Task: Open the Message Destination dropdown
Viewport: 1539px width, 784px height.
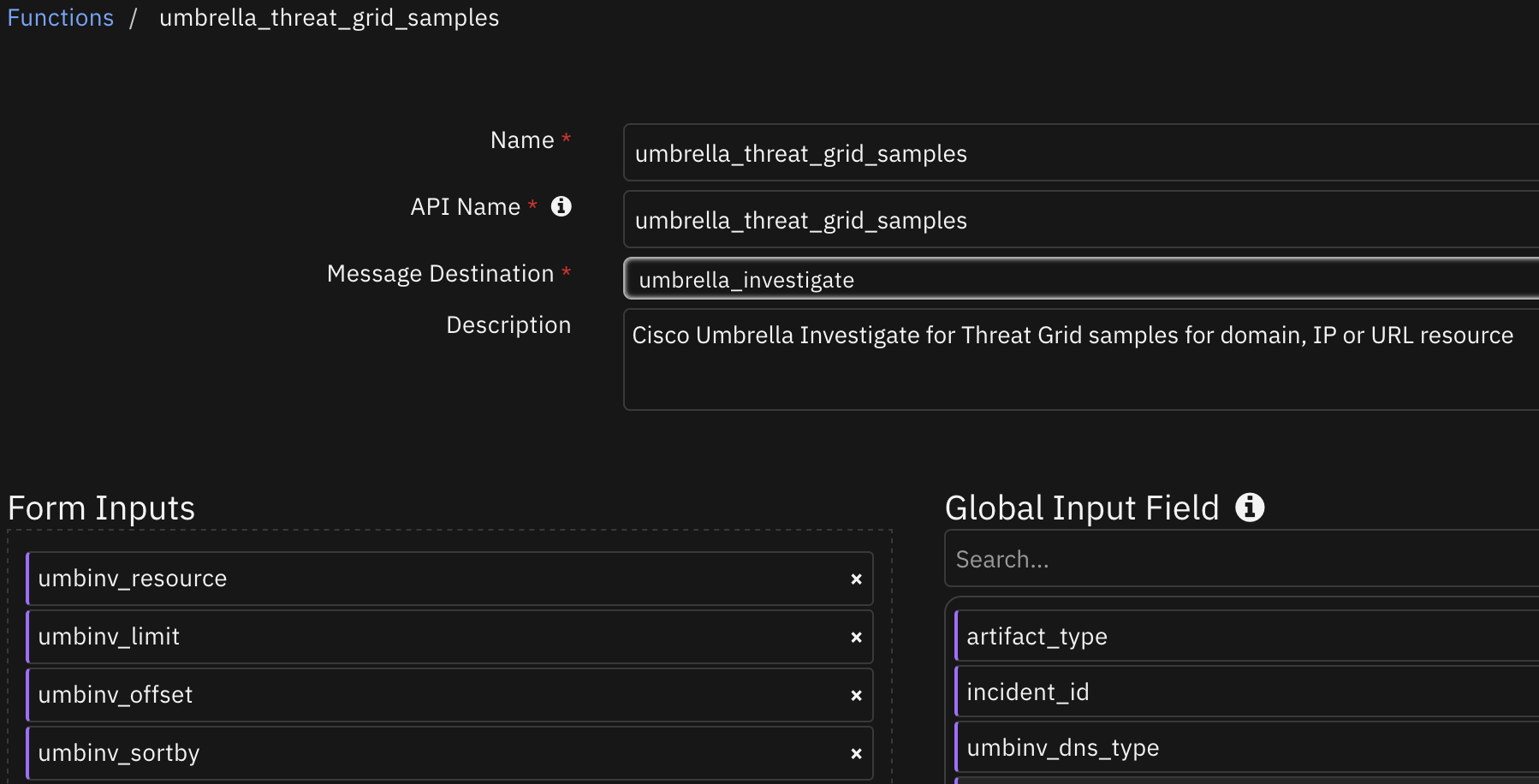Action: [x=1081, y=279]
